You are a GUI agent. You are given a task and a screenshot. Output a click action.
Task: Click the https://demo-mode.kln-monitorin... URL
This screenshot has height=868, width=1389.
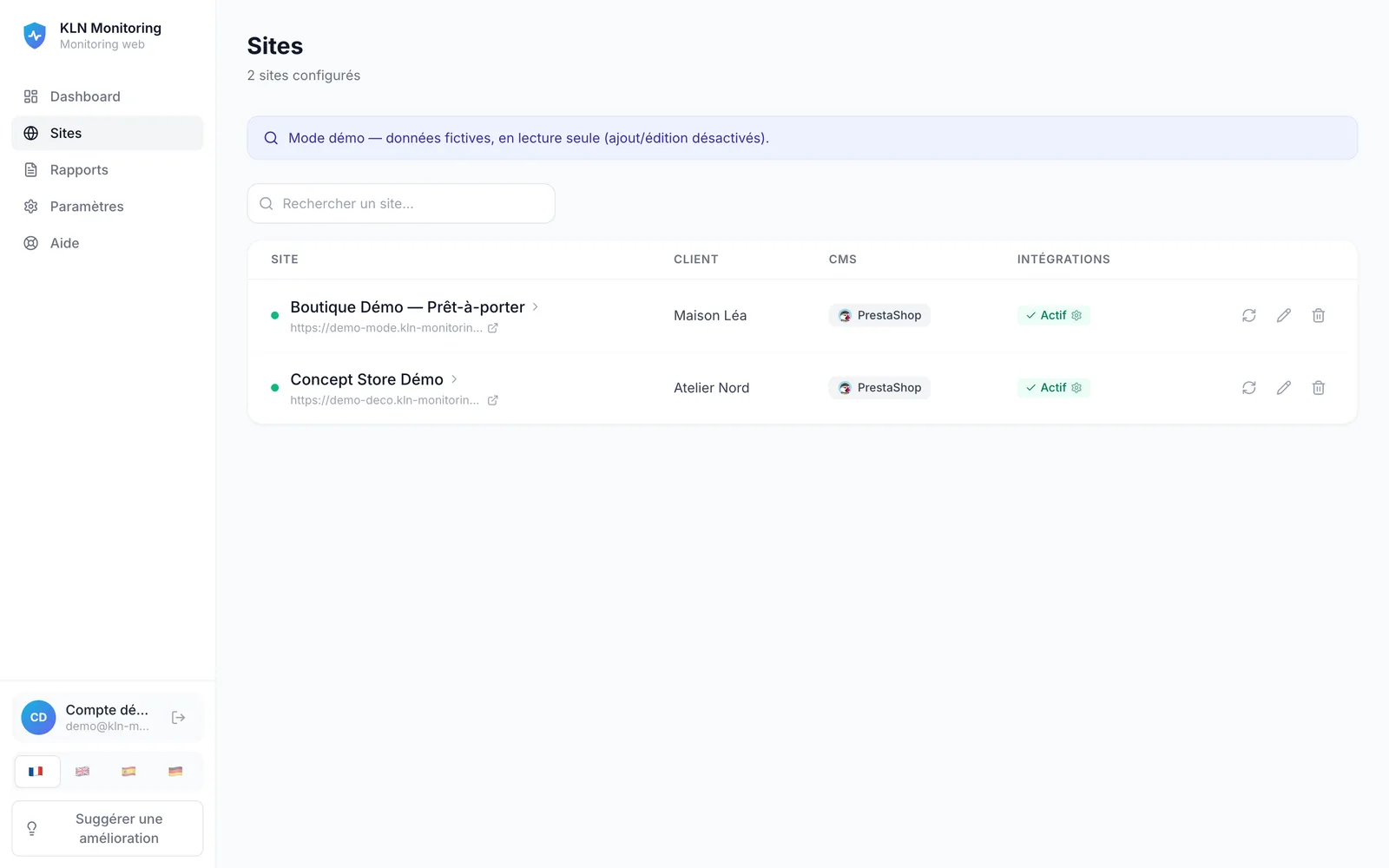point(385,328)
